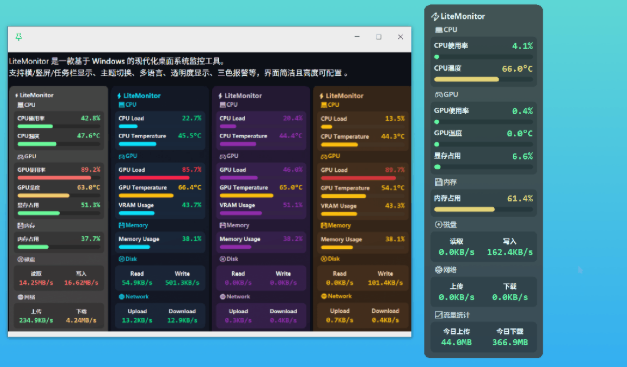Click the Download value 12.9KB/s in the blue theme
Image resolution: width=627 pixels, height=367 pixels.
[182, 320]
